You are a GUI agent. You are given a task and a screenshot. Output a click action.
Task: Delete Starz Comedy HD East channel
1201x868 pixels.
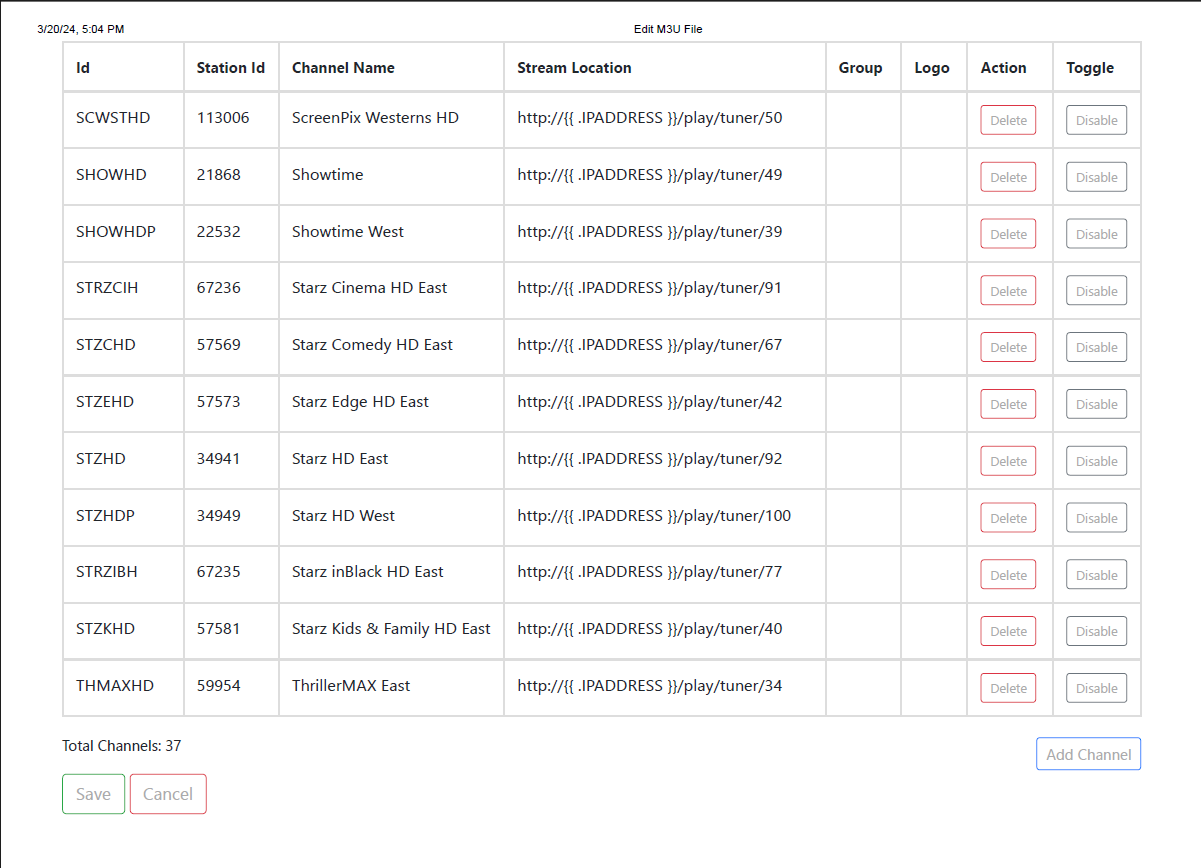point(1007,347)
